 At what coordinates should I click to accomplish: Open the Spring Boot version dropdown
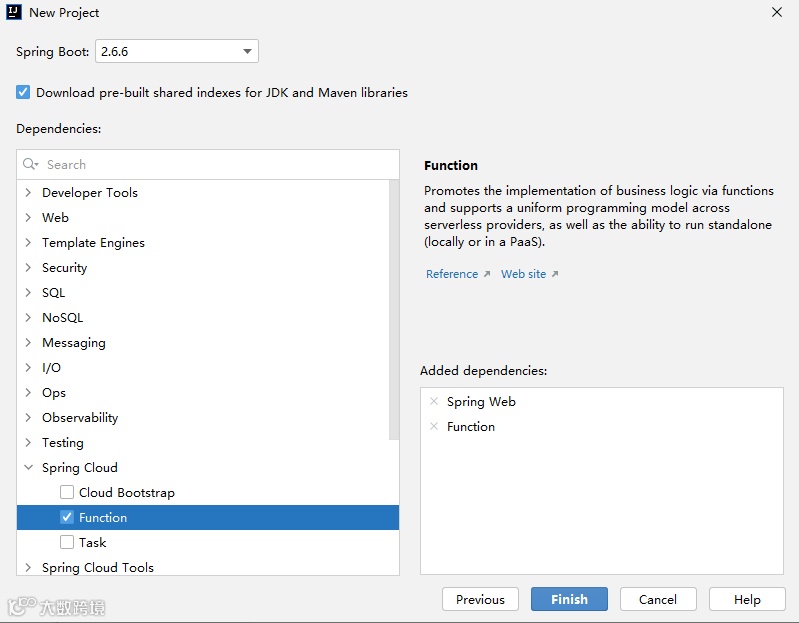click(x=247, y=51)
